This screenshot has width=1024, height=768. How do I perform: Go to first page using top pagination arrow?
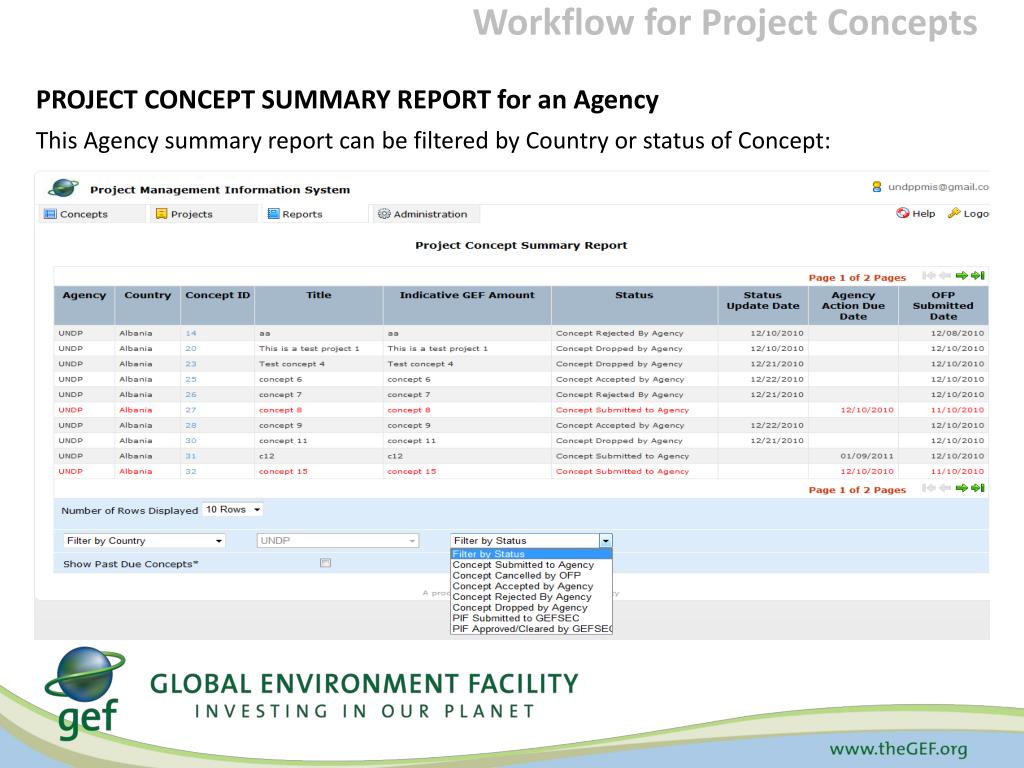pos(927,276)
